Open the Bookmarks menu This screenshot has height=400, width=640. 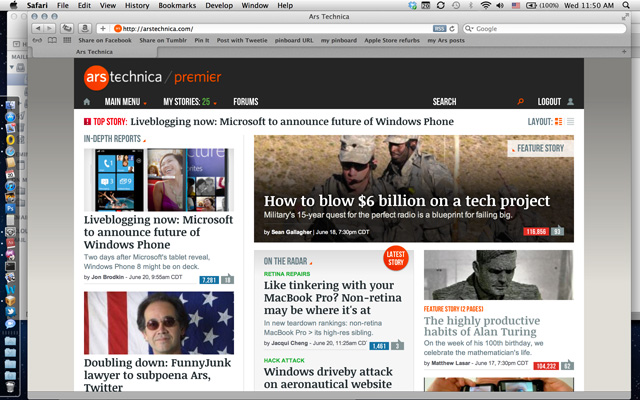coord(177,5)
